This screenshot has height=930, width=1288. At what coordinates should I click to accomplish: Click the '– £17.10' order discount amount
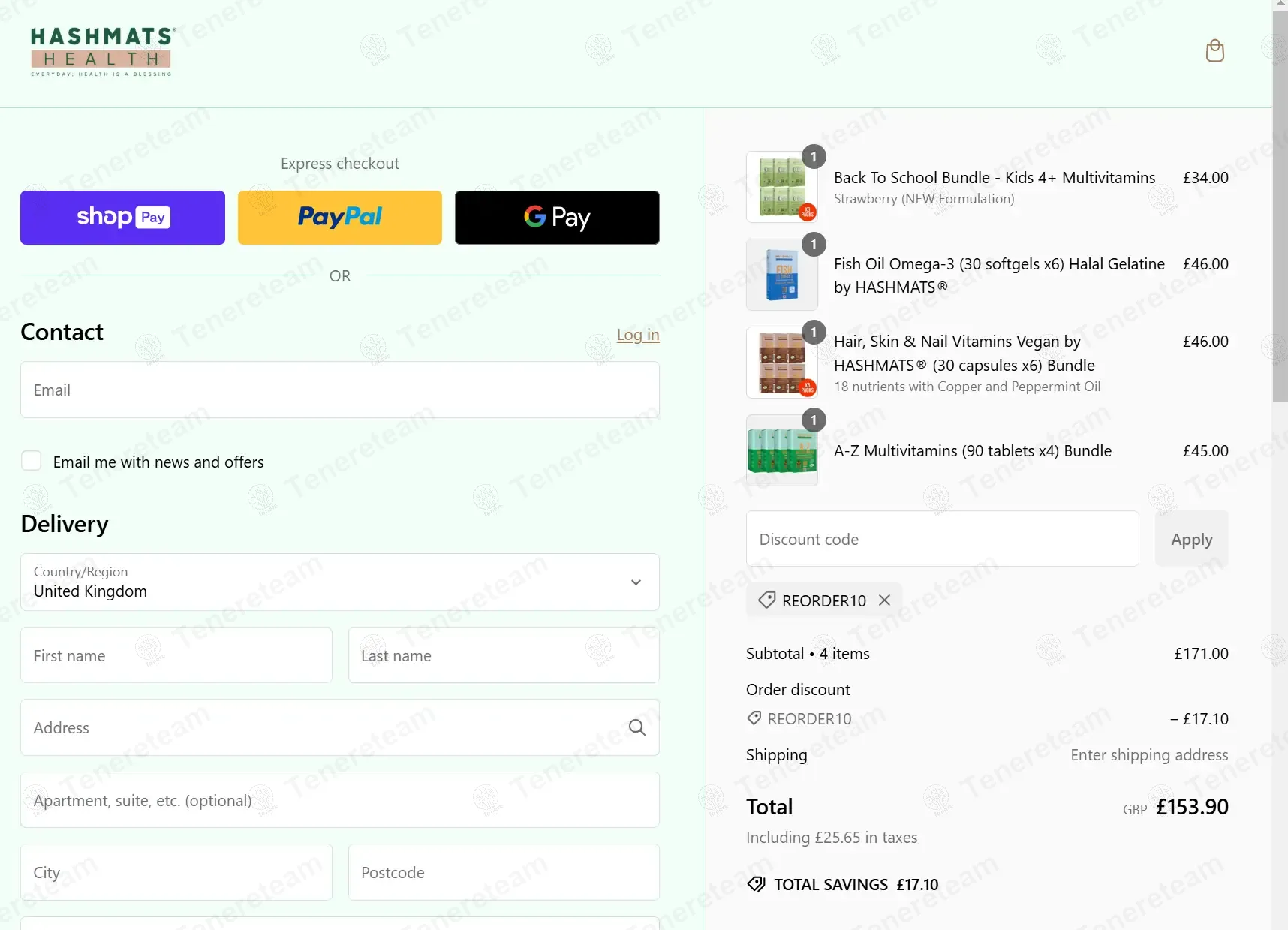1199,719
